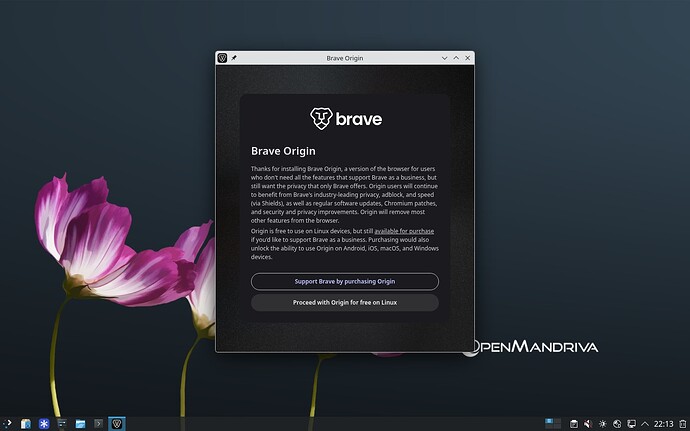
Task: Open the brightness tray icon
Action: tap(602, 424)
